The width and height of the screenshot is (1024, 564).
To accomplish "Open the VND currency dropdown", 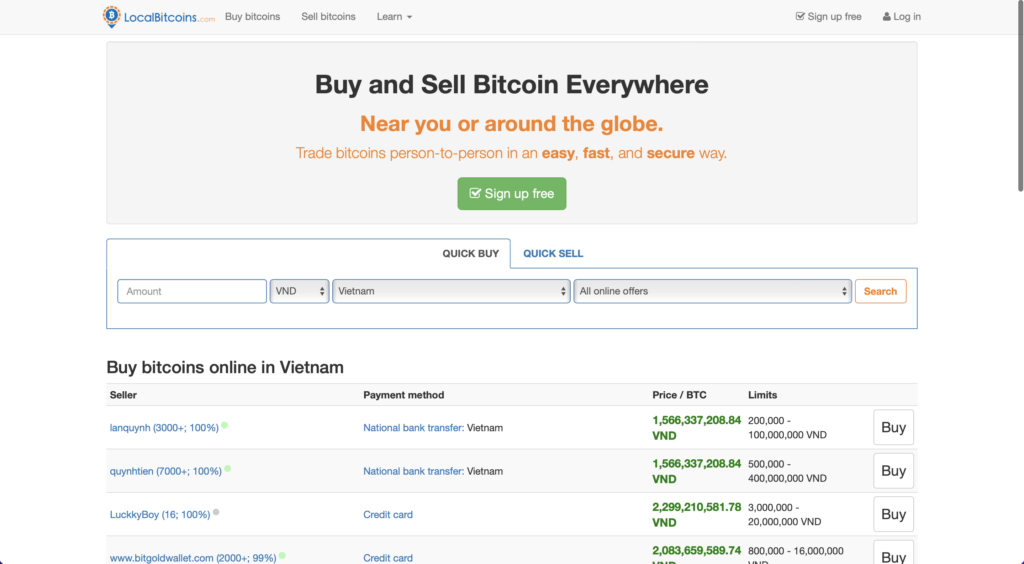I will [x=300, y=291].
